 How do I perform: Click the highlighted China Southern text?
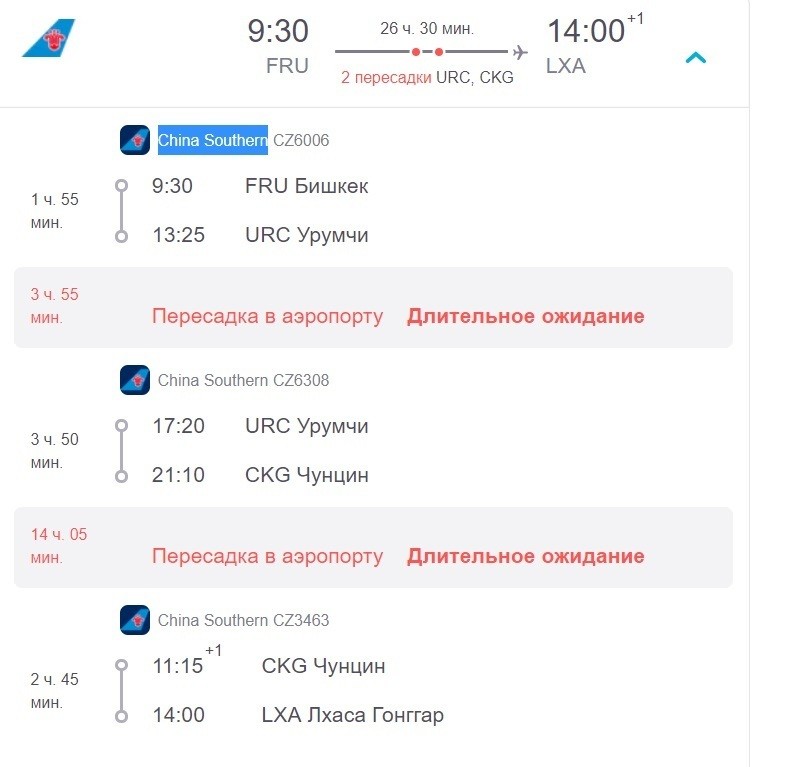212,140
